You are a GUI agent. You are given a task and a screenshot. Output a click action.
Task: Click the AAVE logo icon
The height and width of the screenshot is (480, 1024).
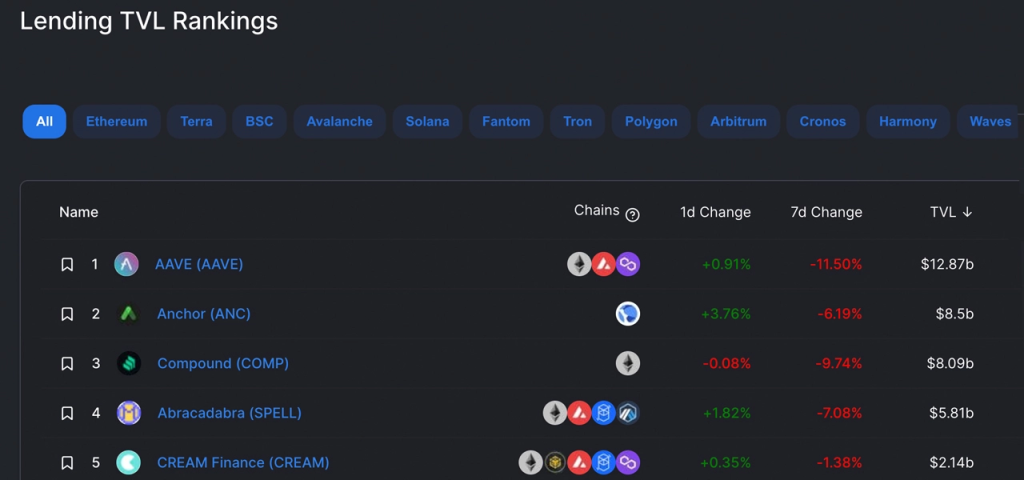tap(126, 264)
